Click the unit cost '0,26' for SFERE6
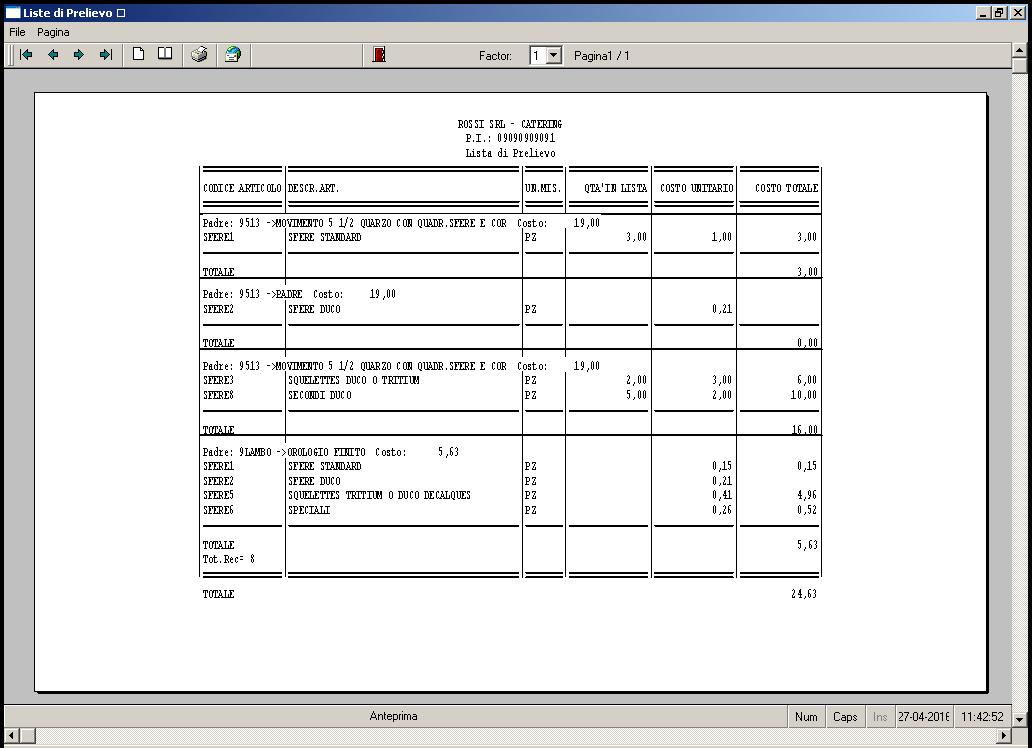 (x=722, y=510)
